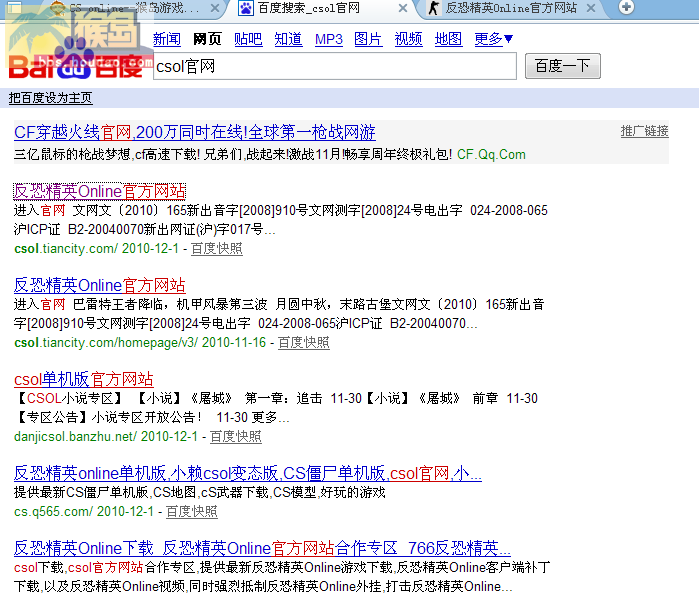Open the 反恐精英online单机版,小赖csol变态版 result
Viewport: 699px width, 599px height.
[248, 473]
